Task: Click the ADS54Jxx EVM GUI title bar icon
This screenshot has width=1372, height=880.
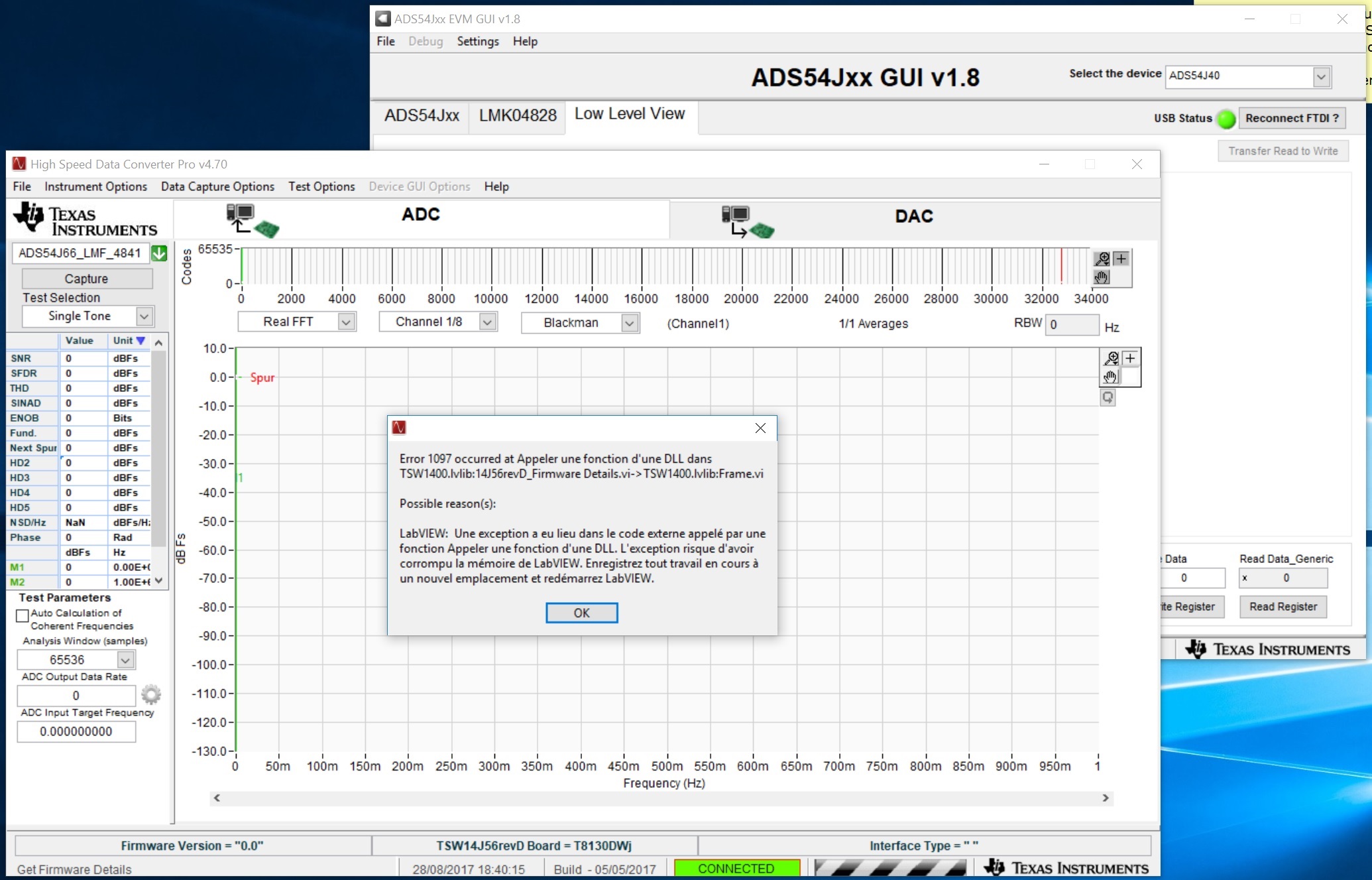Action: pos(383,19)
